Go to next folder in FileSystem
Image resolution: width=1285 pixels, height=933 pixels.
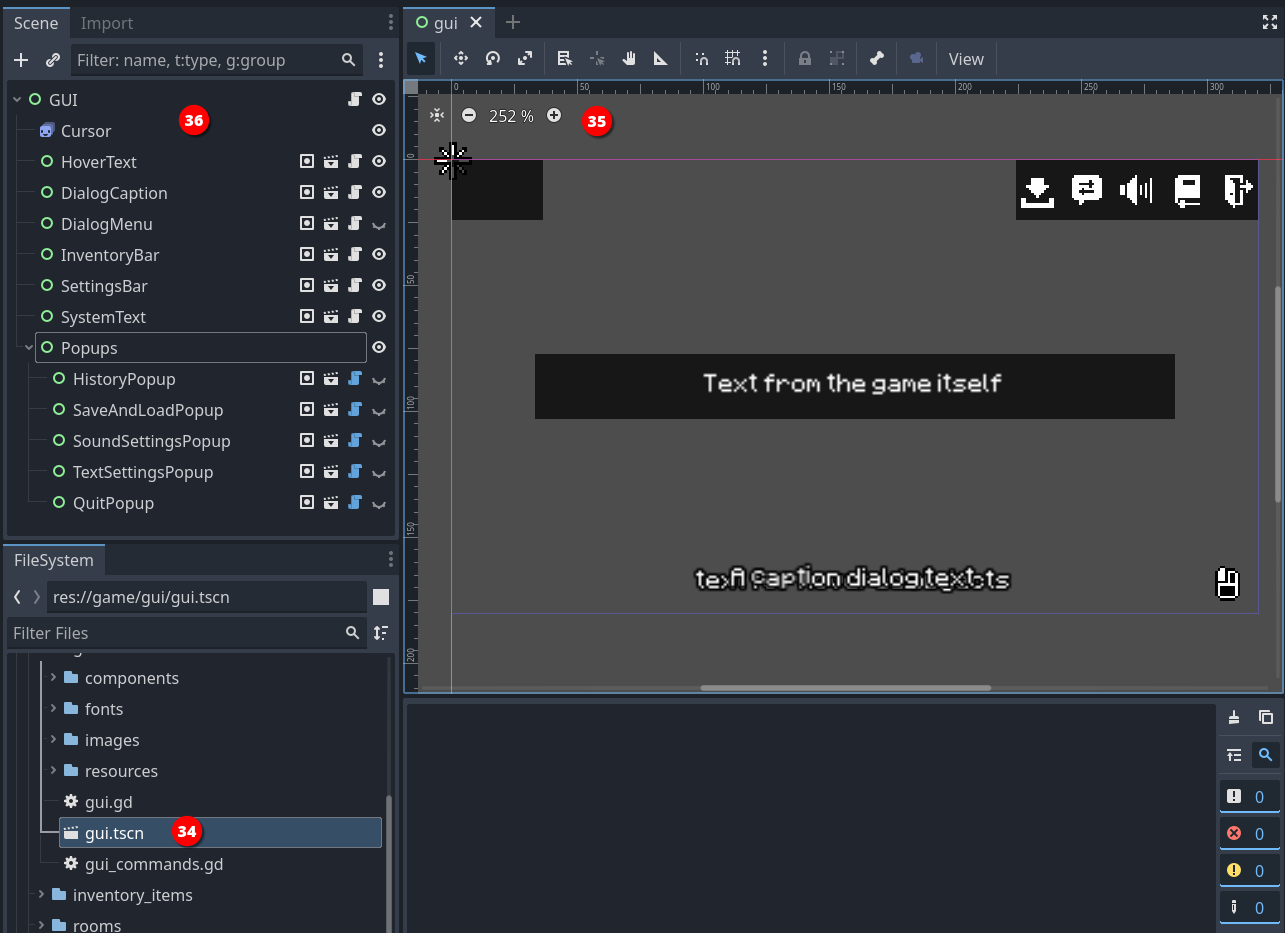pos(37,597)
